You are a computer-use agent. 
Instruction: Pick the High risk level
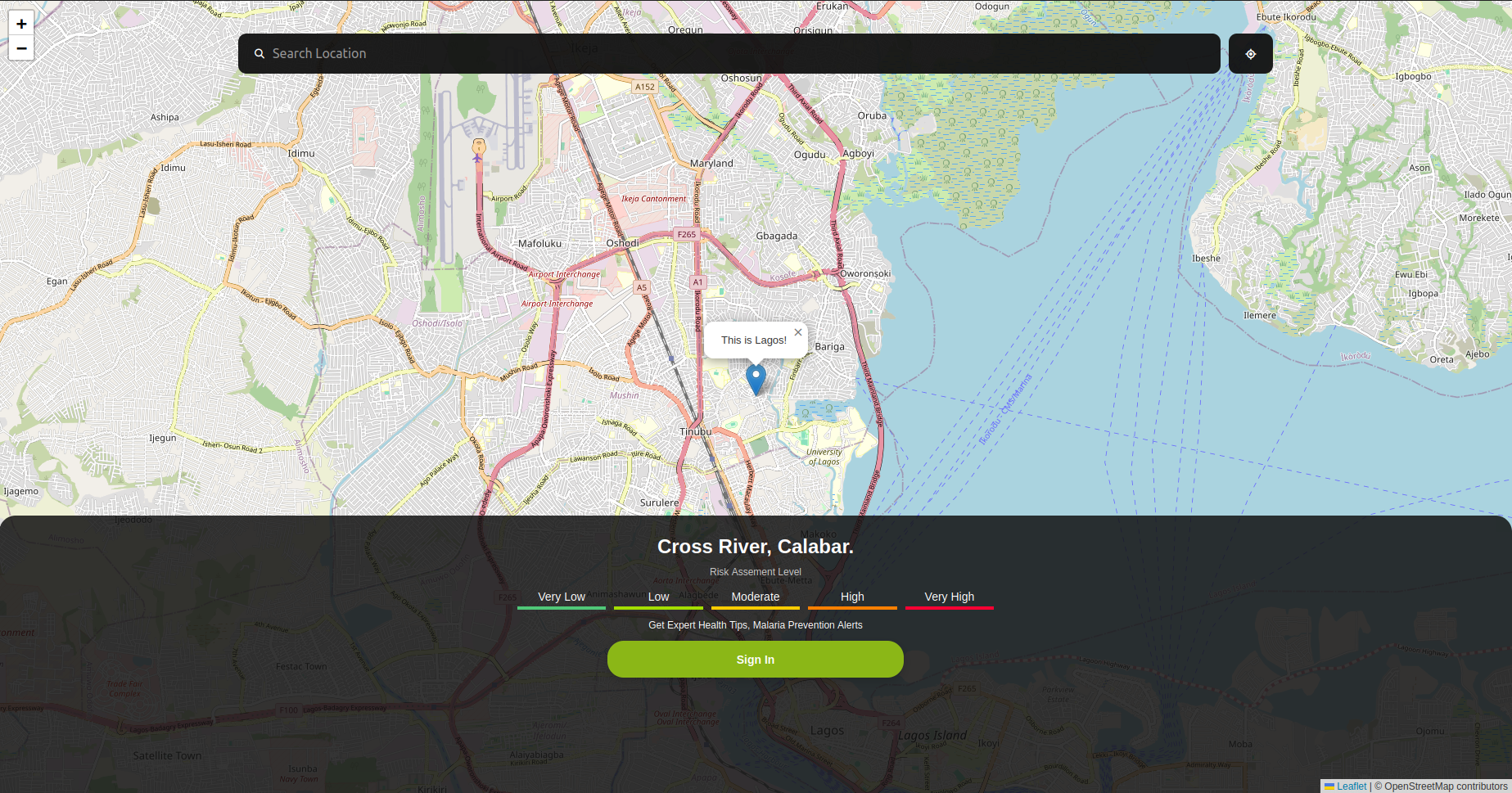(852, 597)
